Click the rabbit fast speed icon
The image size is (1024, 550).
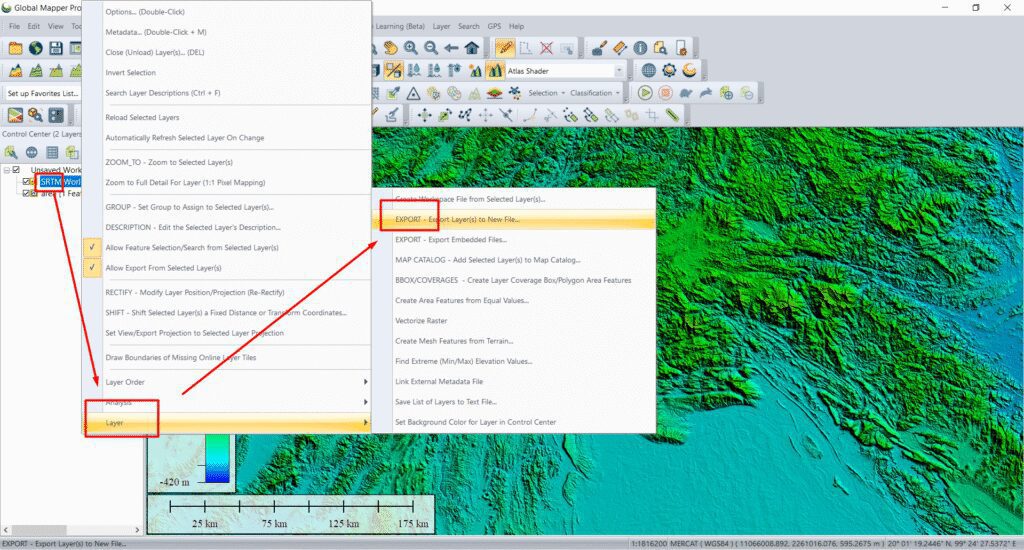[706, 93]
